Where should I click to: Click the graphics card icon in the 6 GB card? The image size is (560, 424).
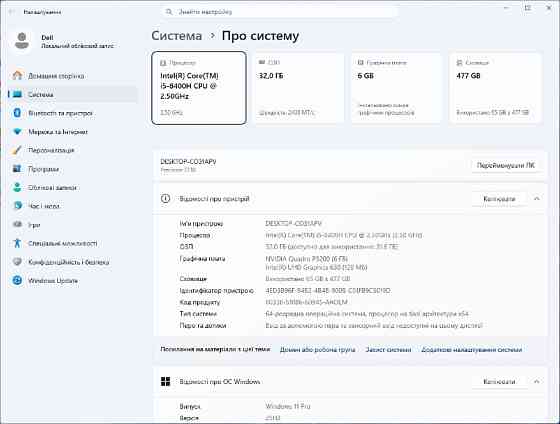[361, 63]
